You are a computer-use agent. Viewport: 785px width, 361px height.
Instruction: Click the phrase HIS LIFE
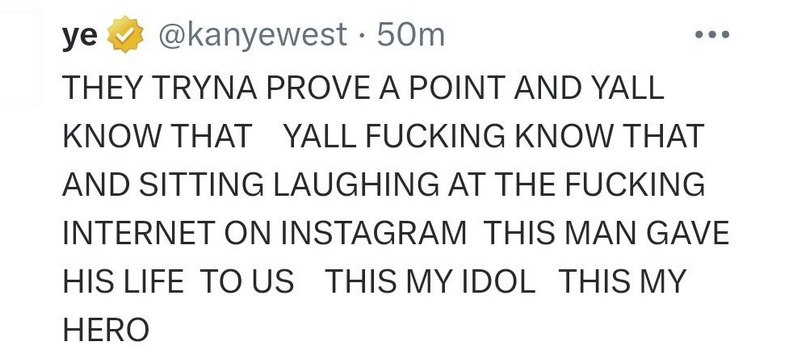[x=123, y=282]
